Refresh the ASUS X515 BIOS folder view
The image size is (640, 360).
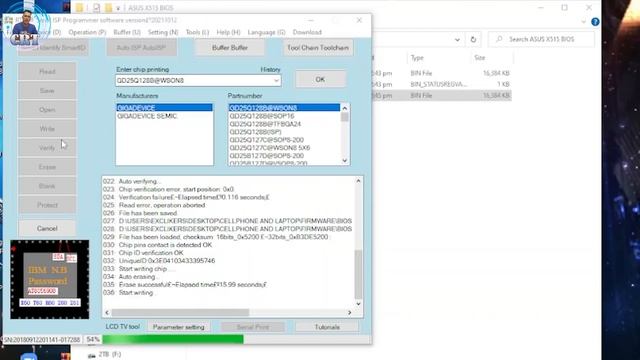[473, 39]
